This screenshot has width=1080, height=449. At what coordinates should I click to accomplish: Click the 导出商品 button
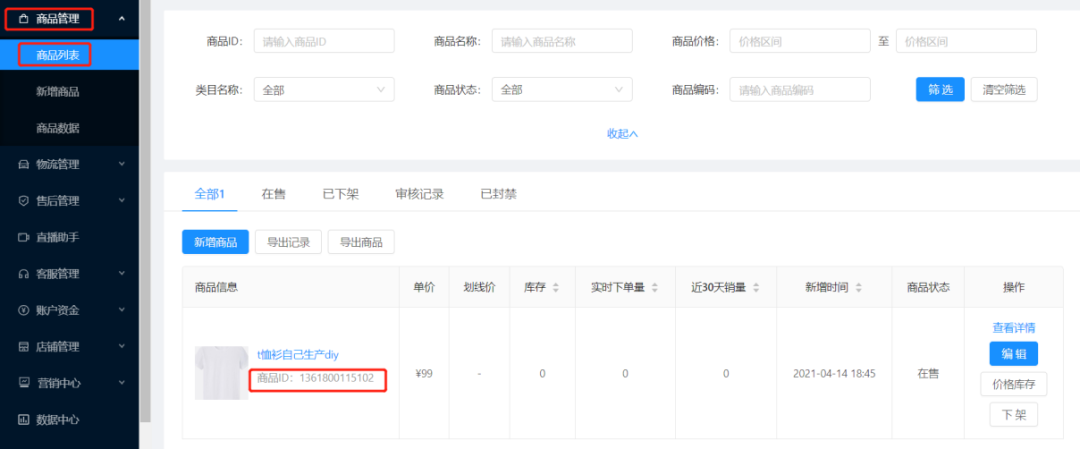coord(362,242)
